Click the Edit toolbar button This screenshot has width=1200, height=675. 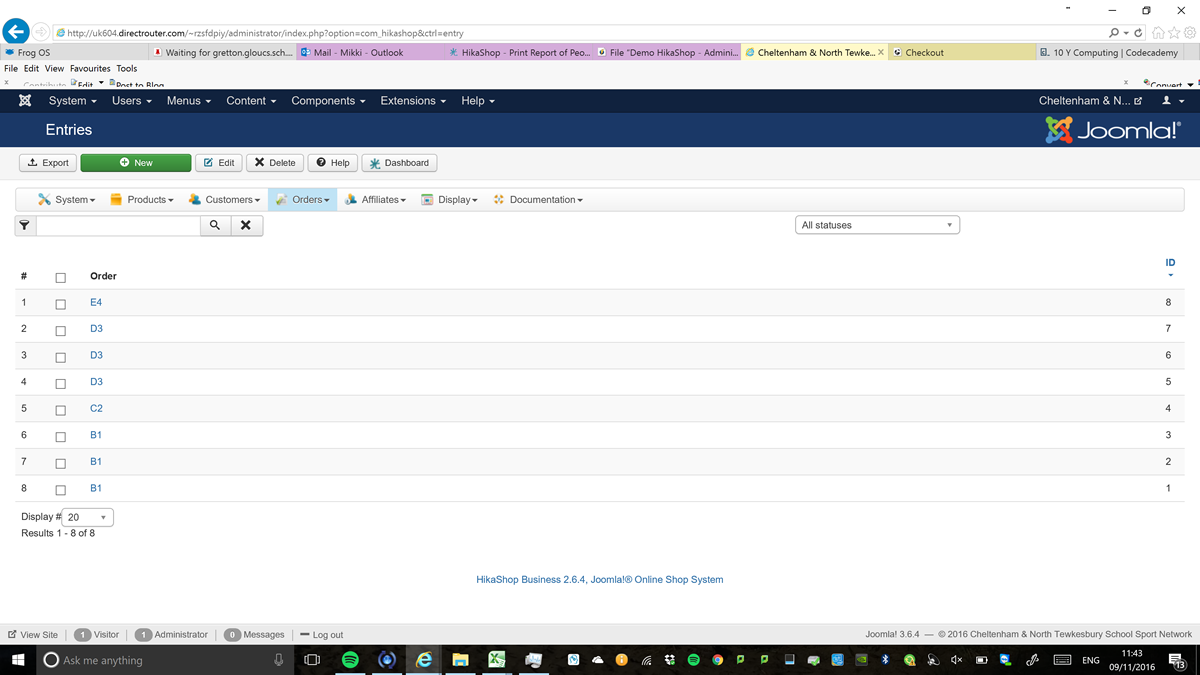click(218, 163)
